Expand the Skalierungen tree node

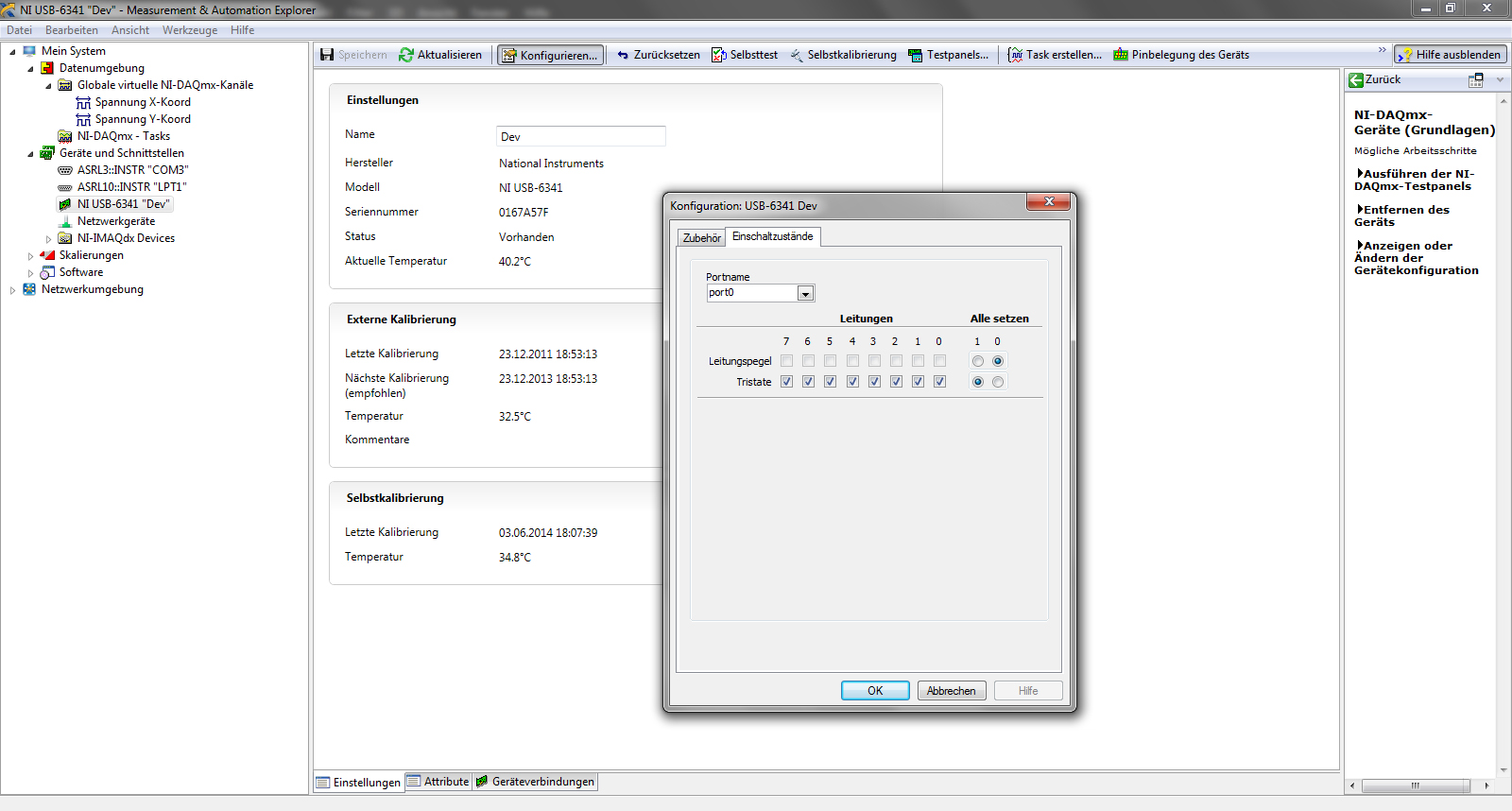click(30, 256)
